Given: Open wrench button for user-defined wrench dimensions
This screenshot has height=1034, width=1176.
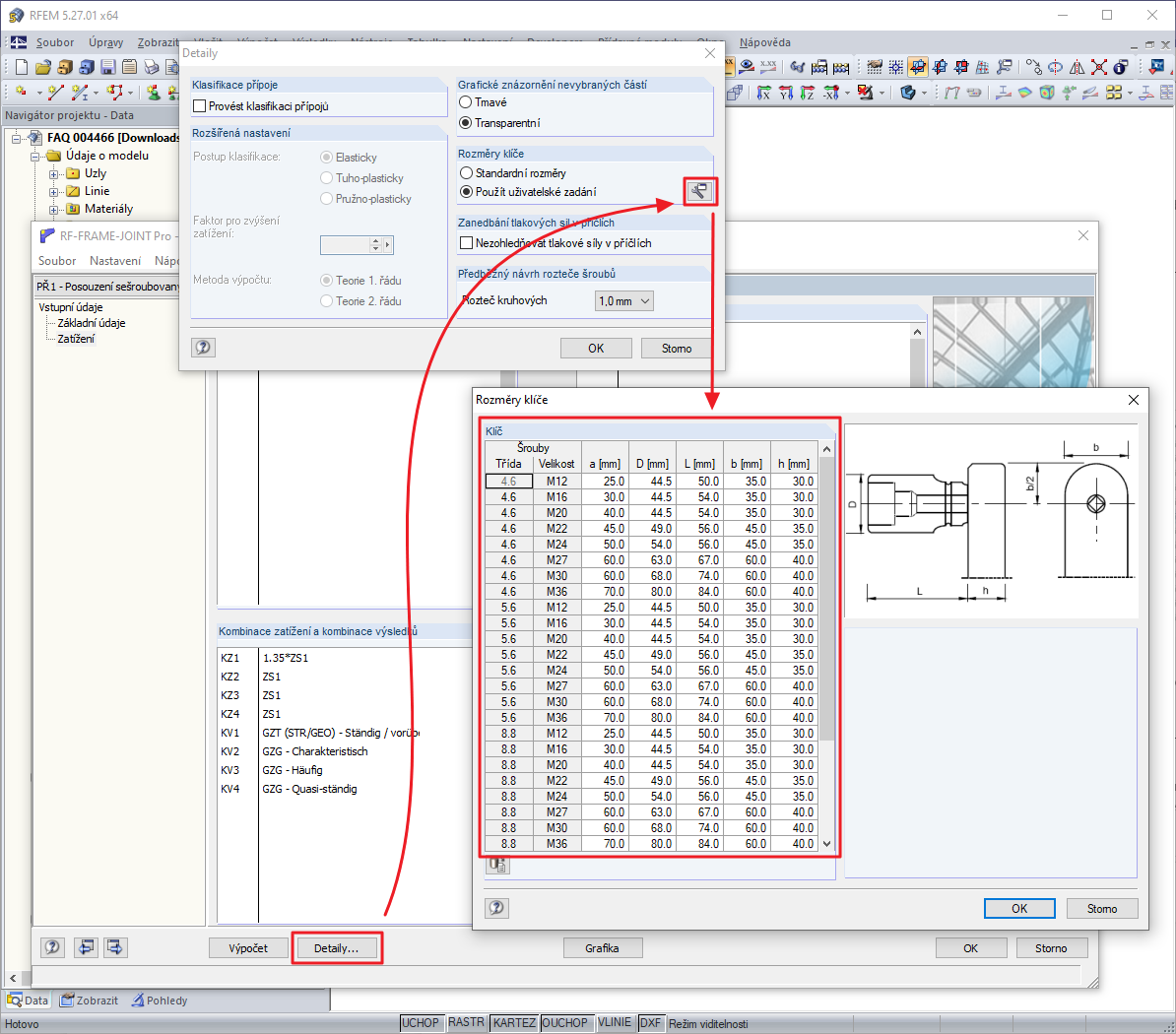Looking at the screenshot, I should (x=699, y=192).
